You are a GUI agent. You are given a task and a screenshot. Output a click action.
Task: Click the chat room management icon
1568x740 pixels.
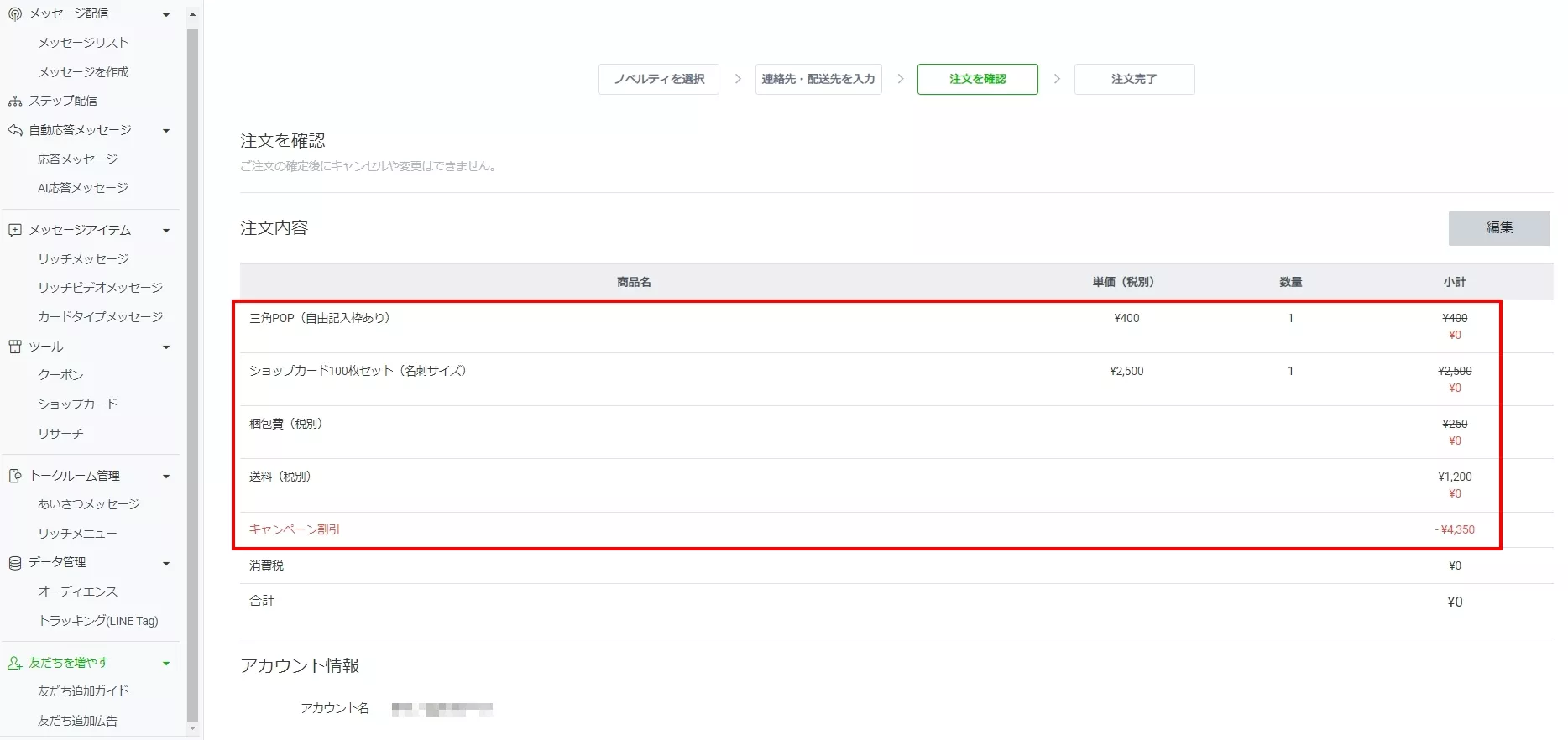click(x=14, y=476)
